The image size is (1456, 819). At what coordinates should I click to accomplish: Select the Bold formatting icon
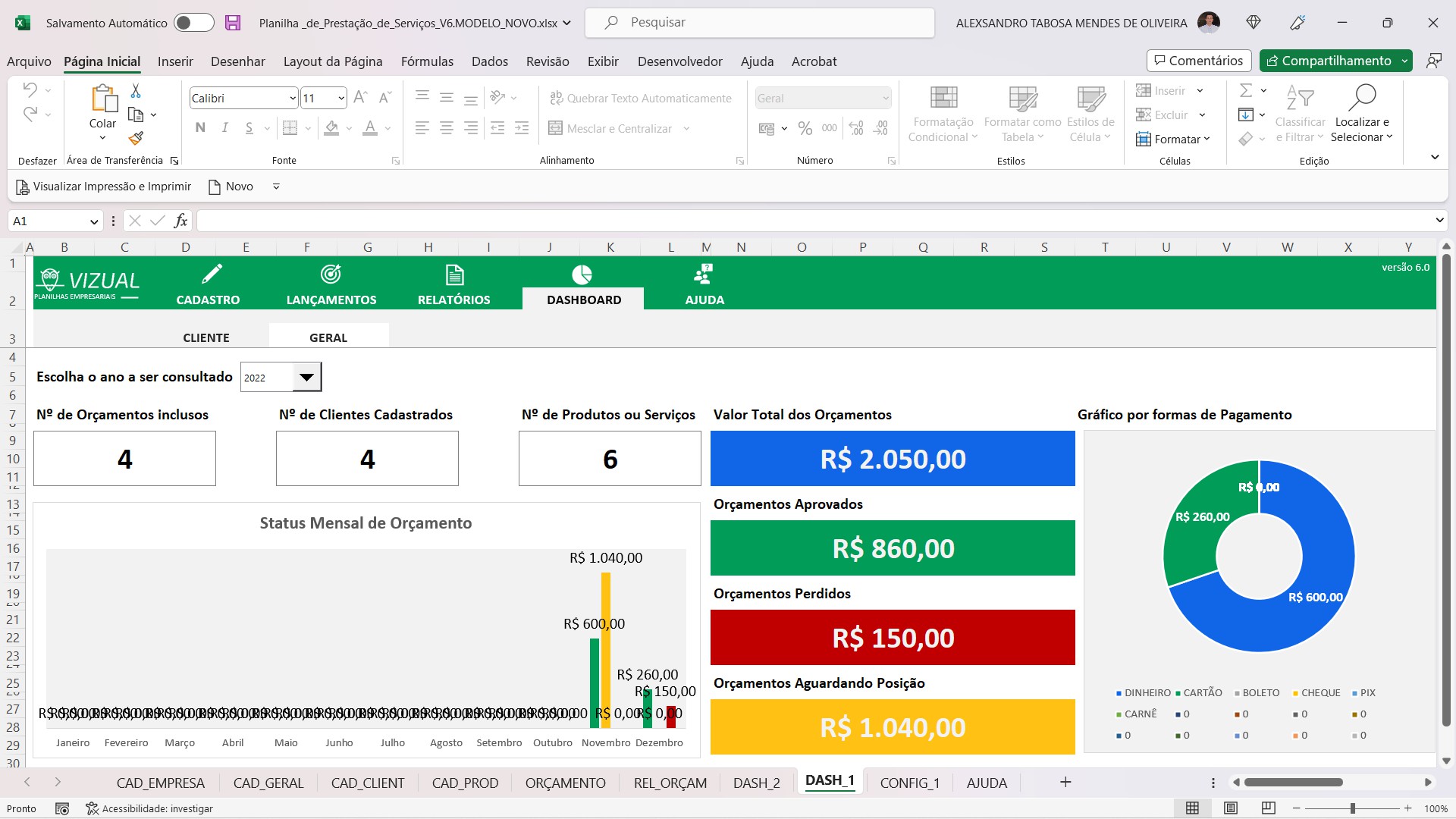(200, 127)
